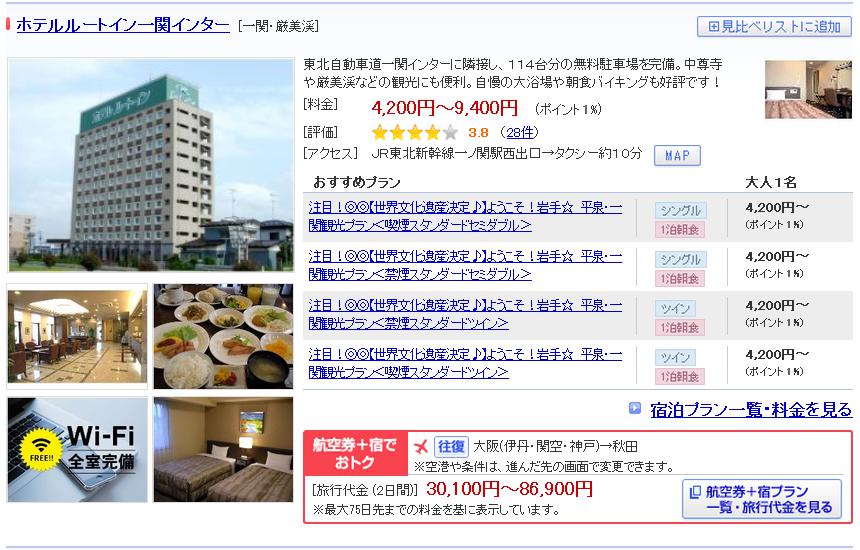Viewport: 860px width, 550px height.
Task: Click the 往復 round-trip badge
Action: [x=451, y=446]
